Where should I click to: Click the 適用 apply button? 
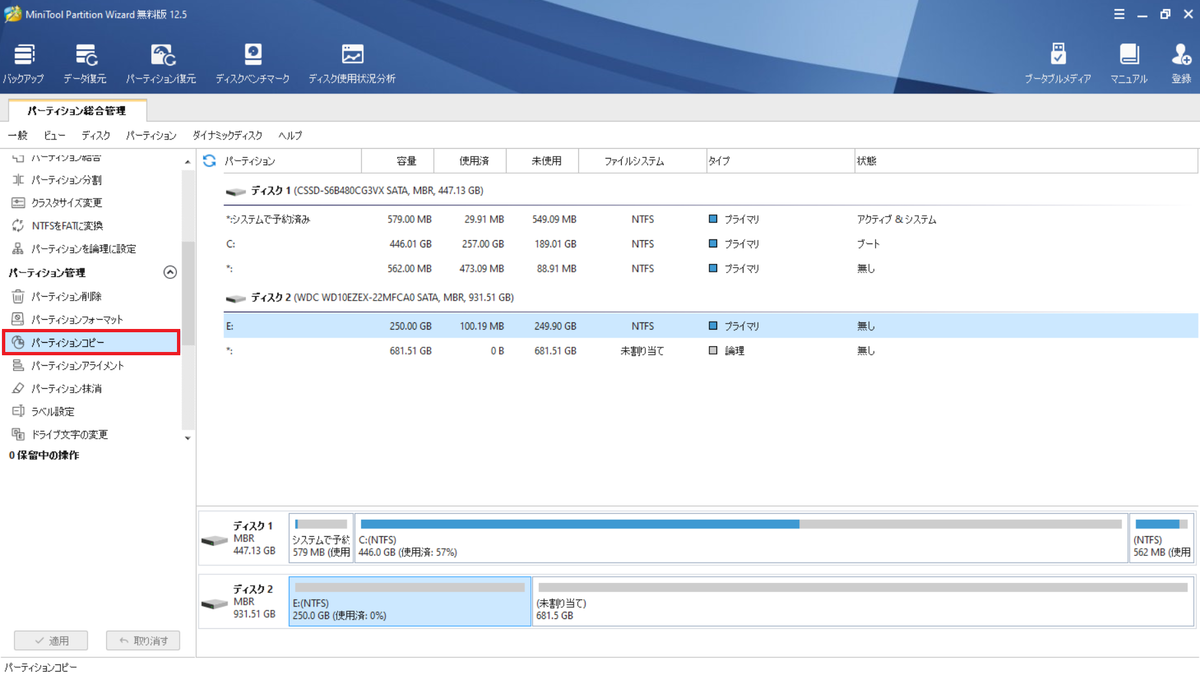(x=50, y=640)
